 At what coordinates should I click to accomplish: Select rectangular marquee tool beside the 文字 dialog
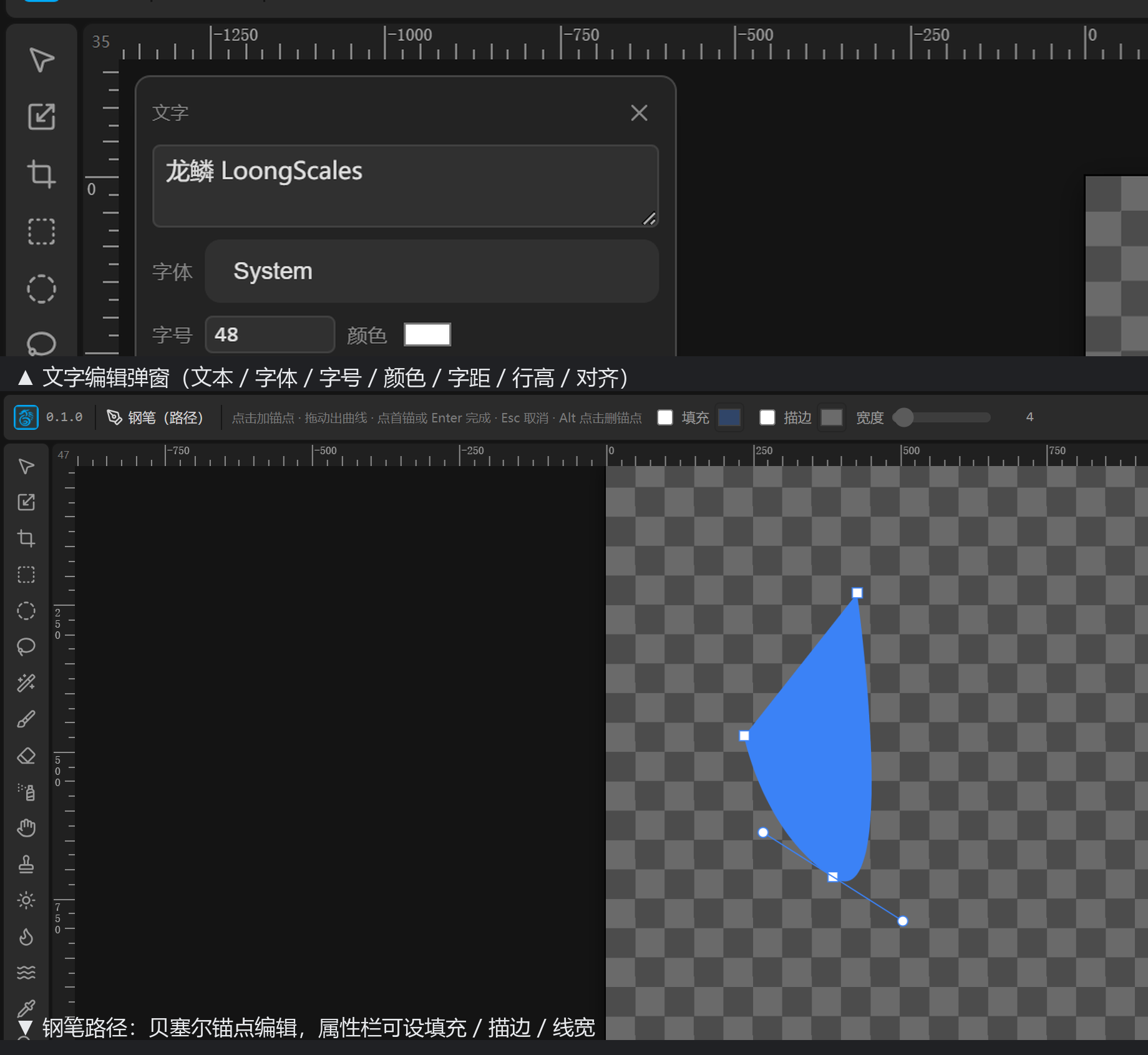click(x=42, y=231)
